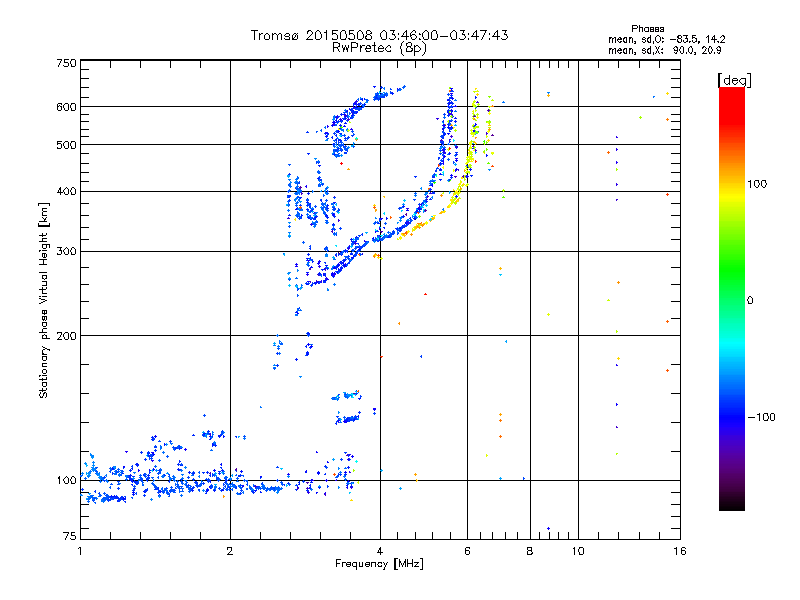
Task: Click the 'Frequency [MHz]' axis label
Action: point(379,564)
